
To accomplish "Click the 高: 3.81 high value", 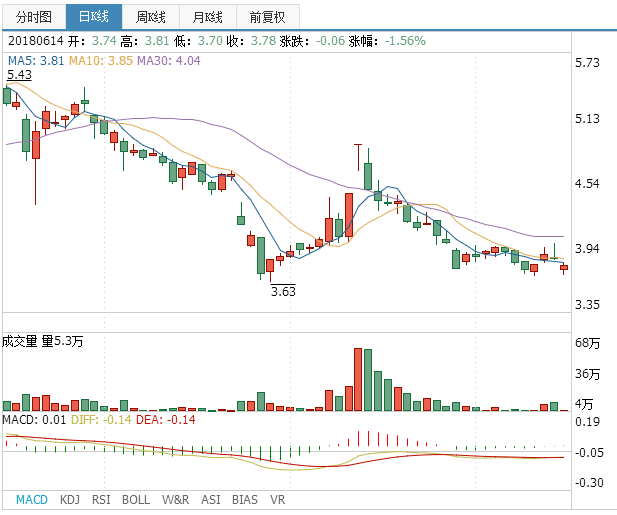I will coord(144,41).
